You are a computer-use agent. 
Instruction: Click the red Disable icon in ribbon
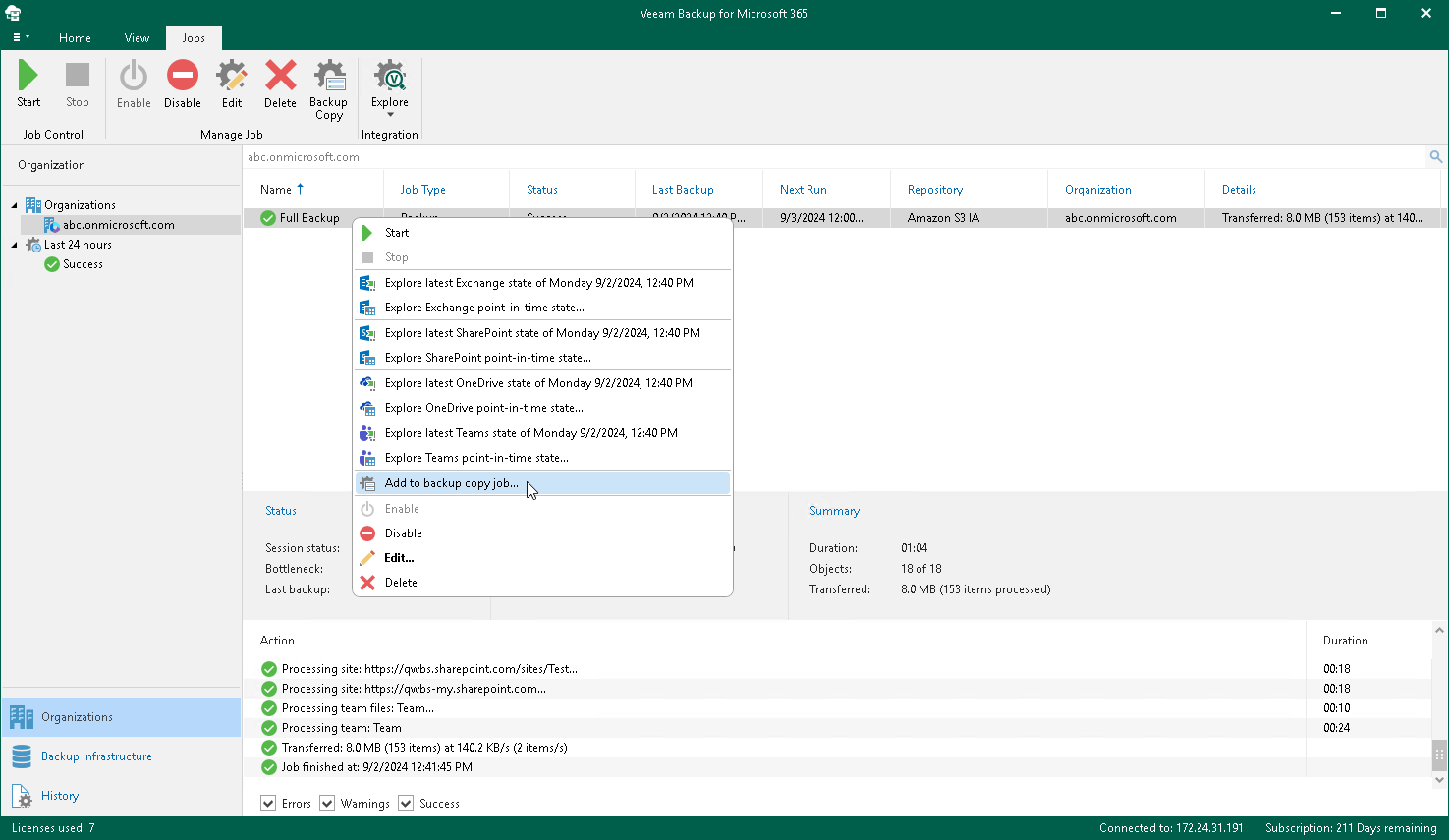183,76
